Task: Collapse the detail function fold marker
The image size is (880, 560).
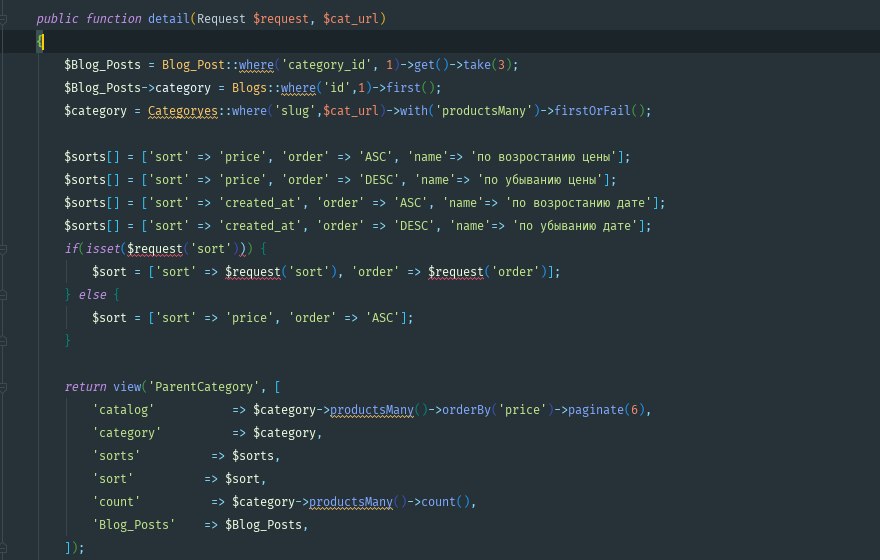Action: [3, 19]
